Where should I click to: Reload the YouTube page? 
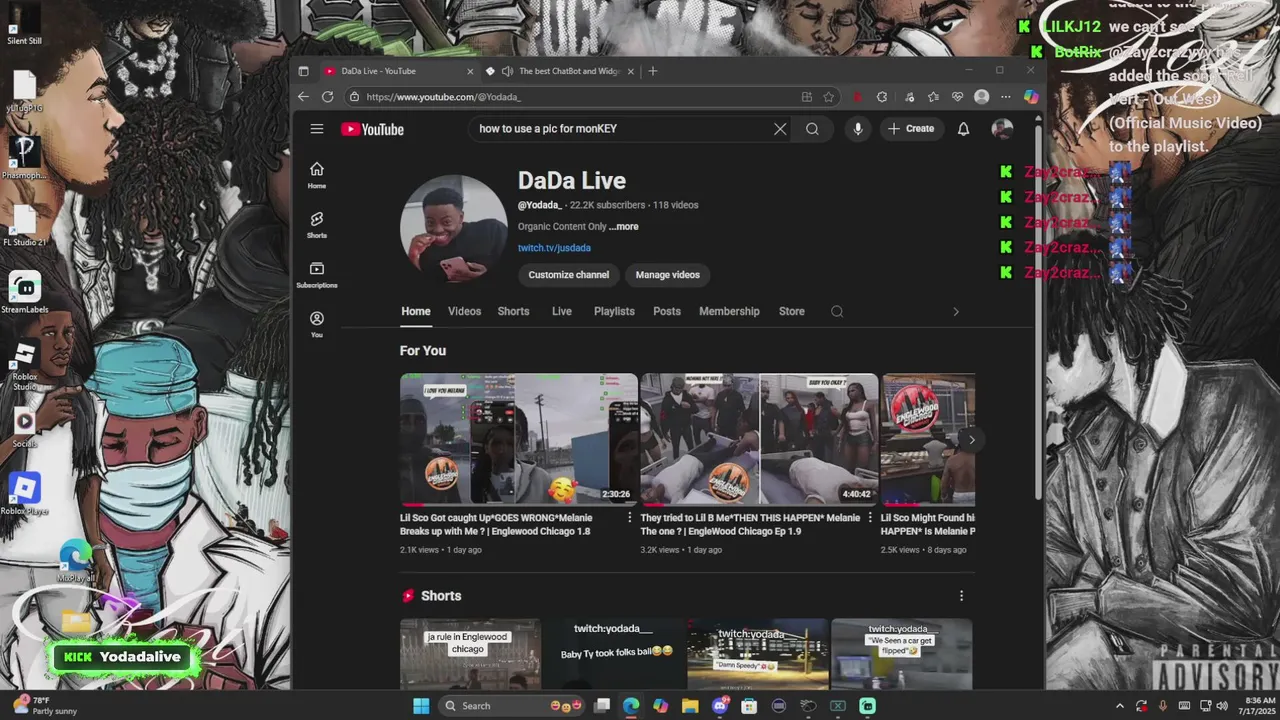[327, 97]
